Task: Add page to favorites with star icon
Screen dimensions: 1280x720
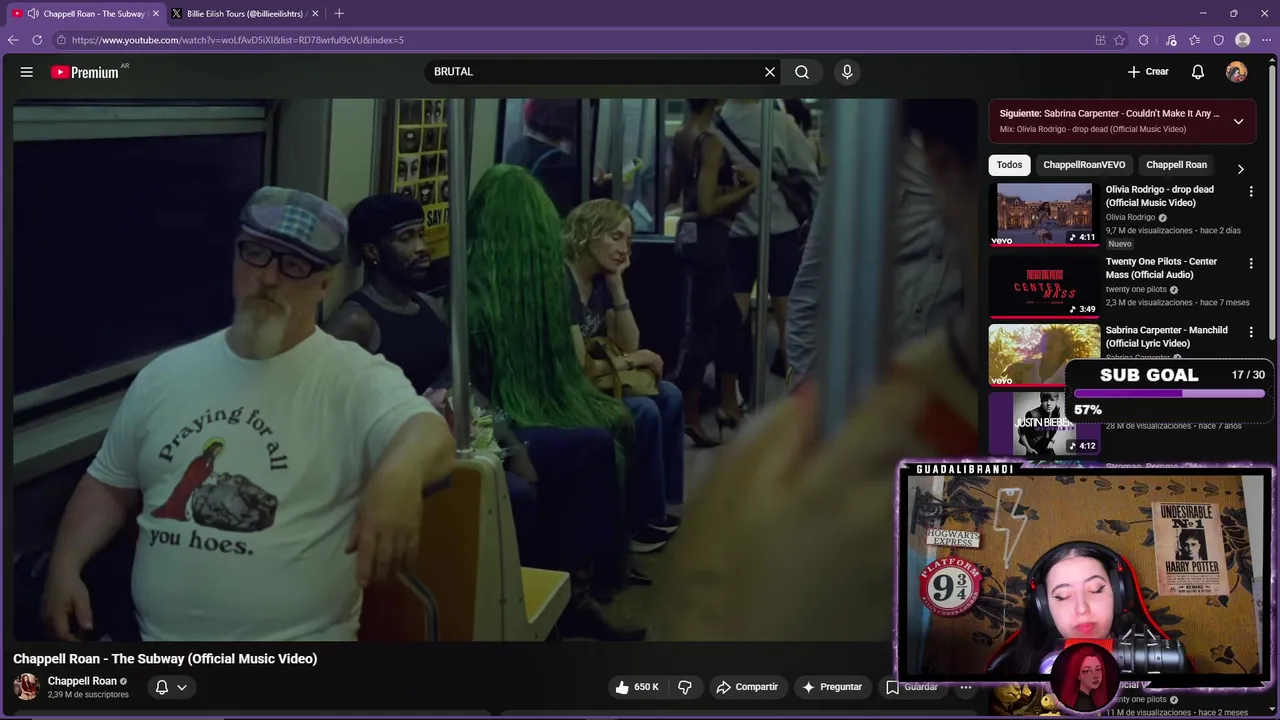Action: pyautogui.click(x=1119, y=40)
